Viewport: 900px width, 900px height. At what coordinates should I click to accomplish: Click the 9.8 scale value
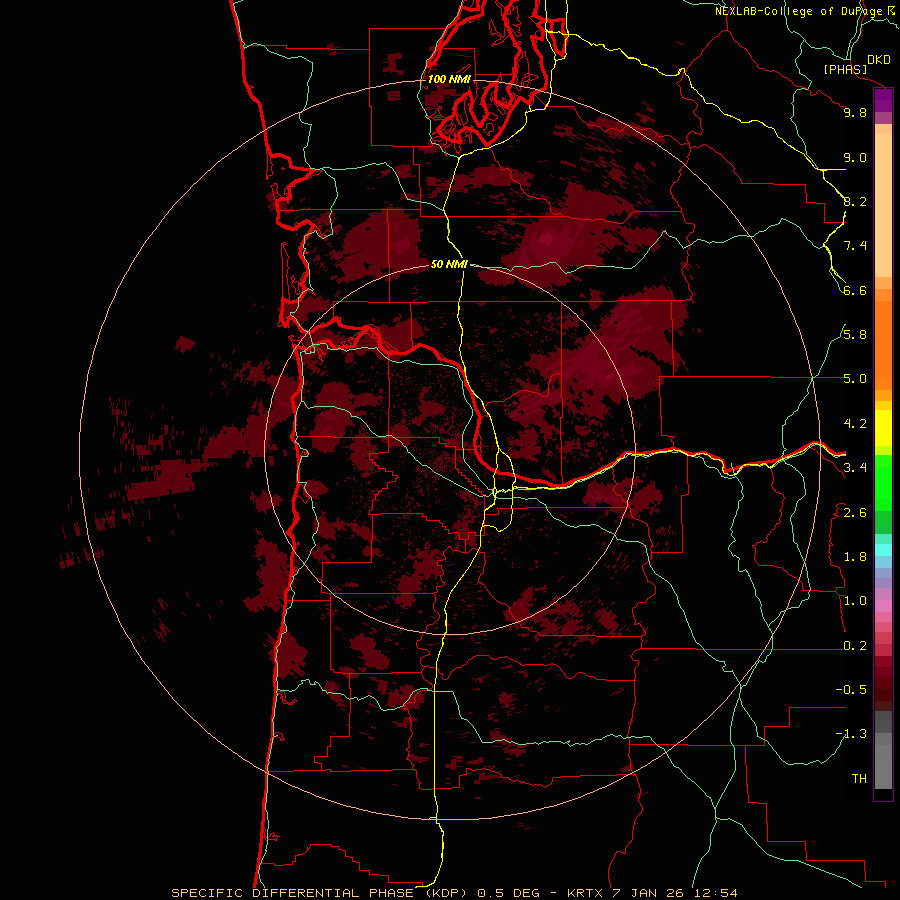click(855, 112)
